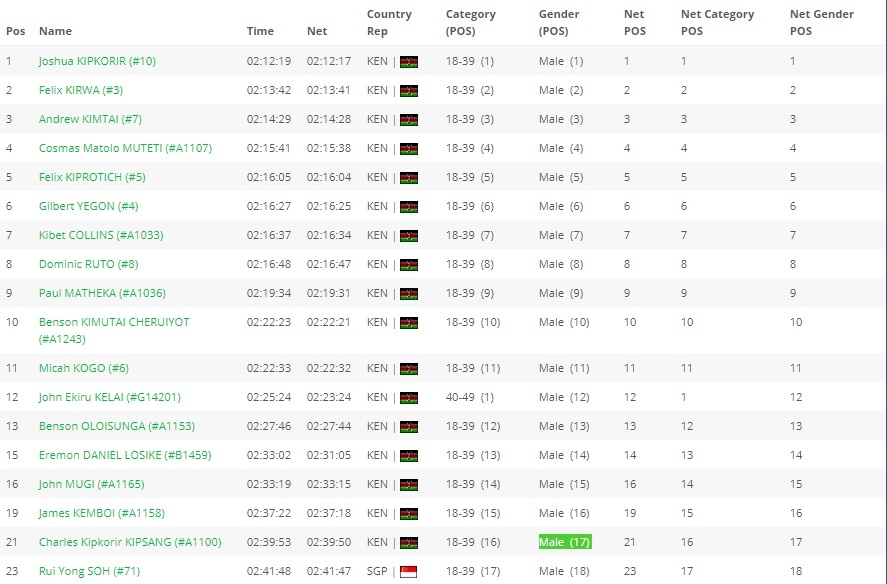This screenshot has width=887, height=584.
Task: Click Kenya flag in Felix KIRWA row
Action: pos(409,91)
